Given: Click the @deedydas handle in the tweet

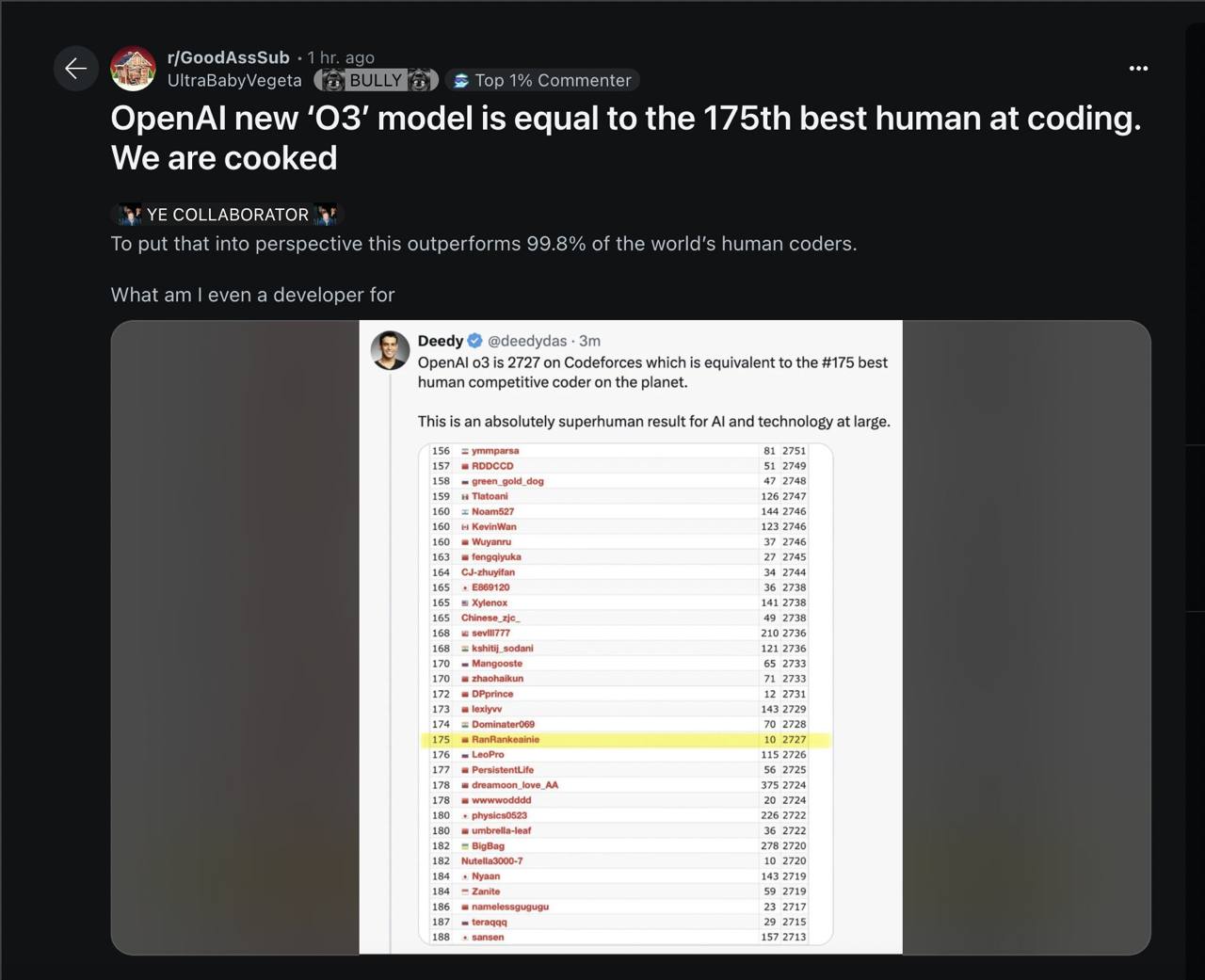Looking at the screenshot, I should (x=527, y=341).
